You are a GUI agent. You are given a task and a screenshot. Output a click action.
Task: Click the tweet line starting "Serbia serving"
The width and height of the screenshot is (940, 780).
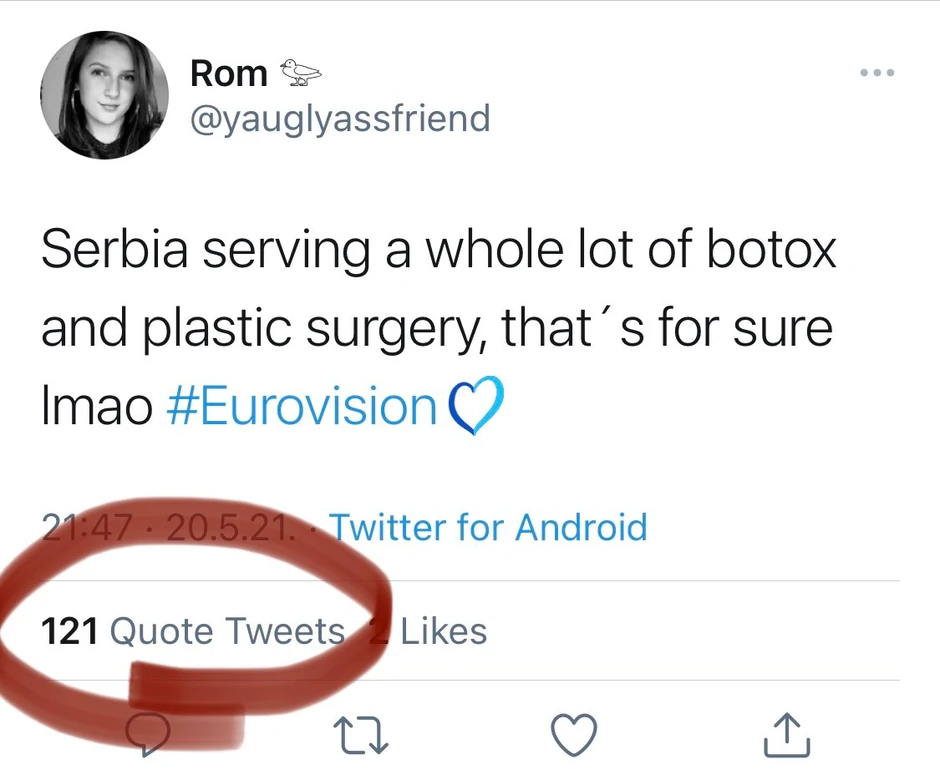click(438, 250)
